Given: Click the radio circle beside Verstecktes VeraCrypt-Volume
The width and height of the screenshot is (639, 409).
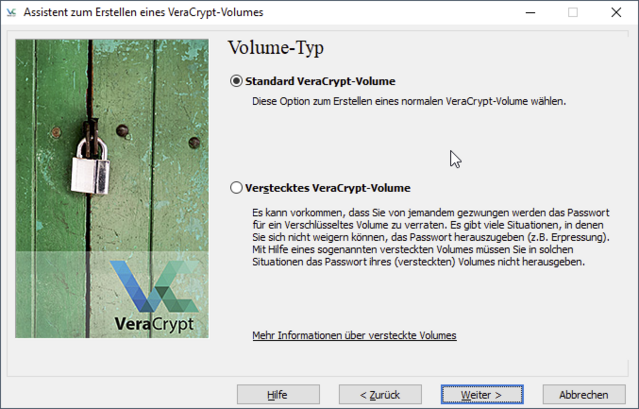Looking at the screenshot, I should click(x=236, y=187).
